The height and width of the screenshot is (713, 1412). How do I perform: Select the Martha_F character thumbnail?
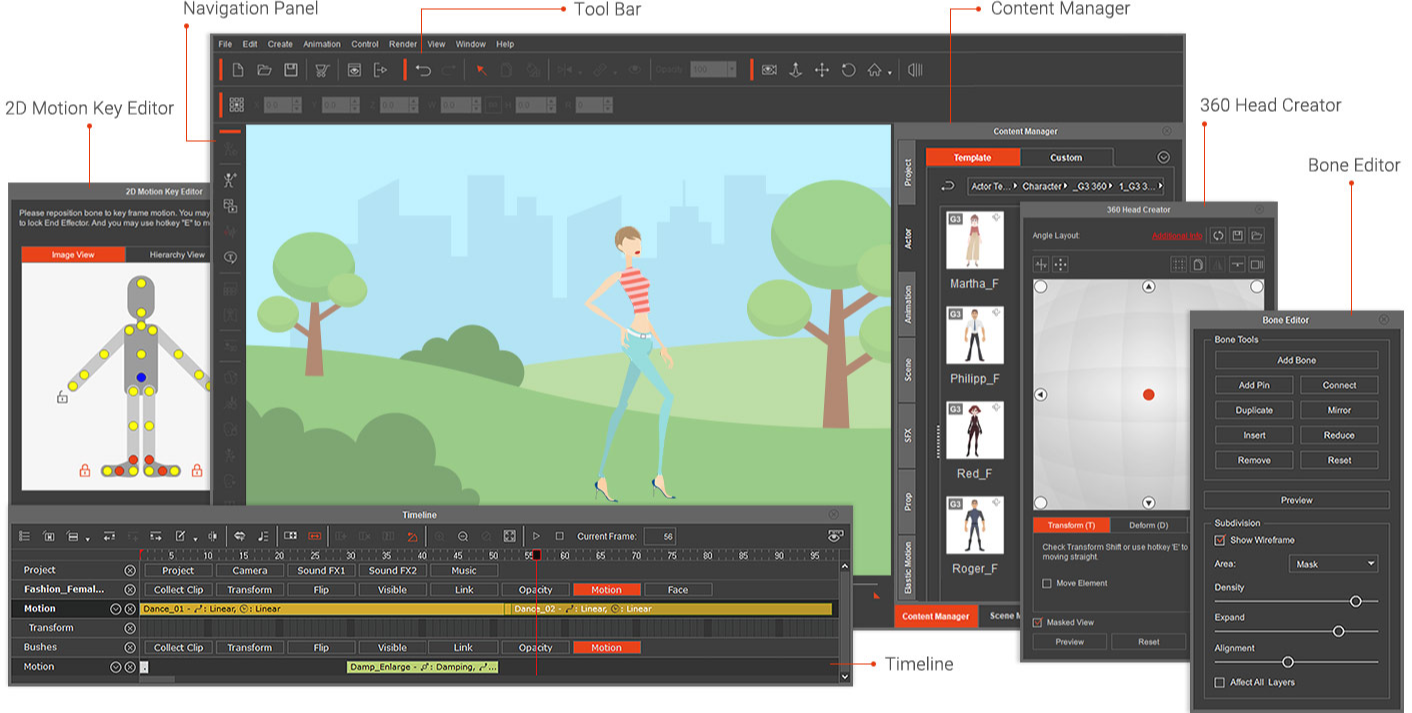click(975, 240)
